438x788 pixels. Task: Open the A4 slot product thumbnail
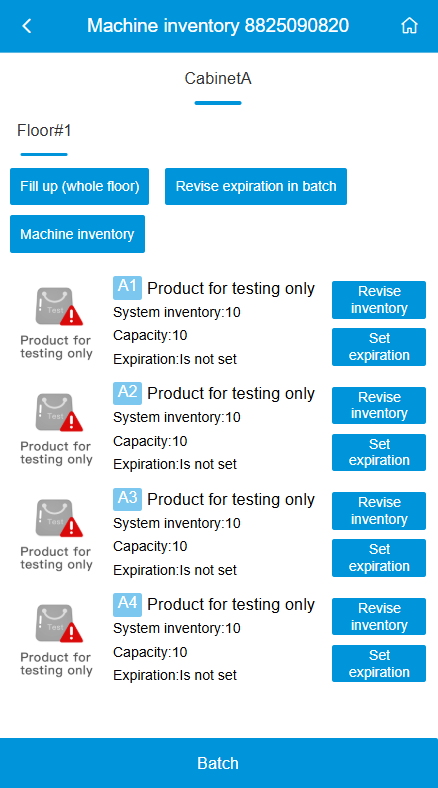(56, 639)
